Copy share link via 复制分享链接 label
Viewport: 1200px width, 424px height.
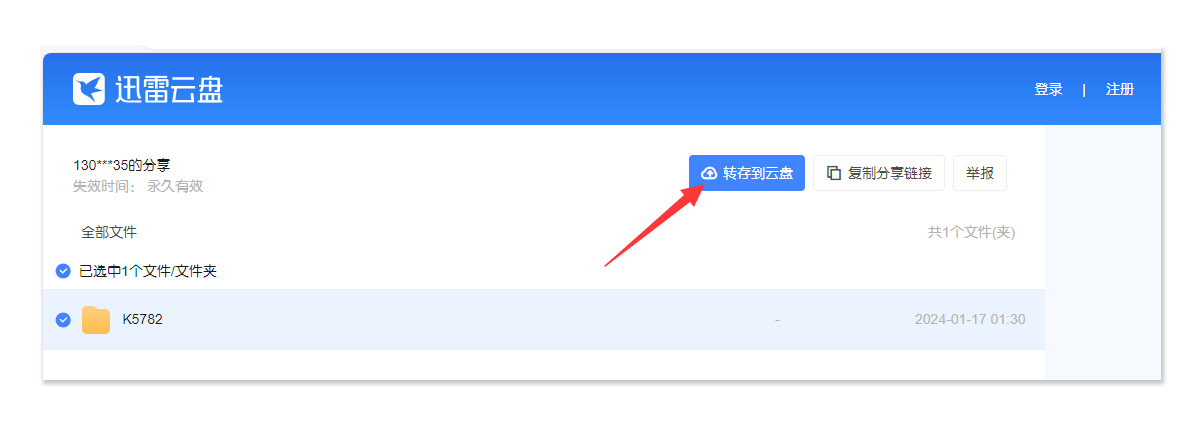pos(890,173)
